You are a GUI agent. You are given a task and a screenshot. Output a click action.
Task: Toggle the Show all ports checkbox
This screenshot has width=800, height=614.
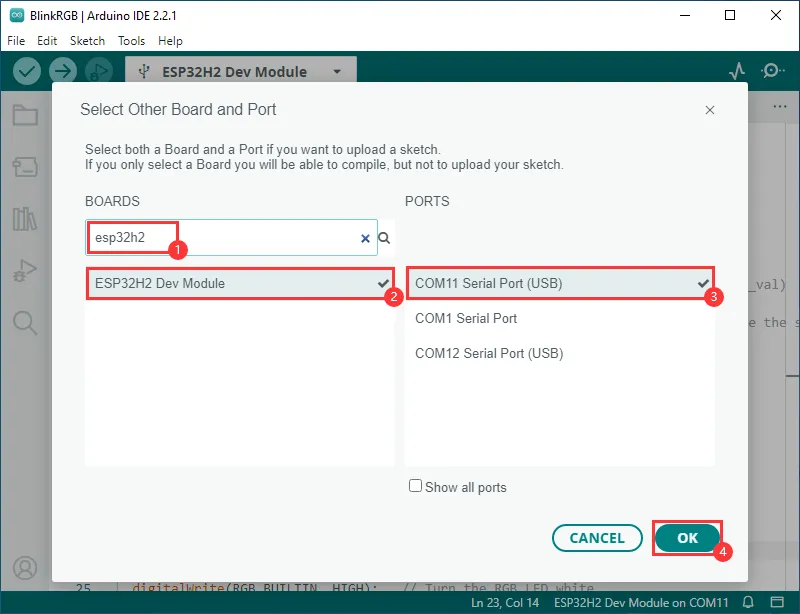[x=415, y=486]
